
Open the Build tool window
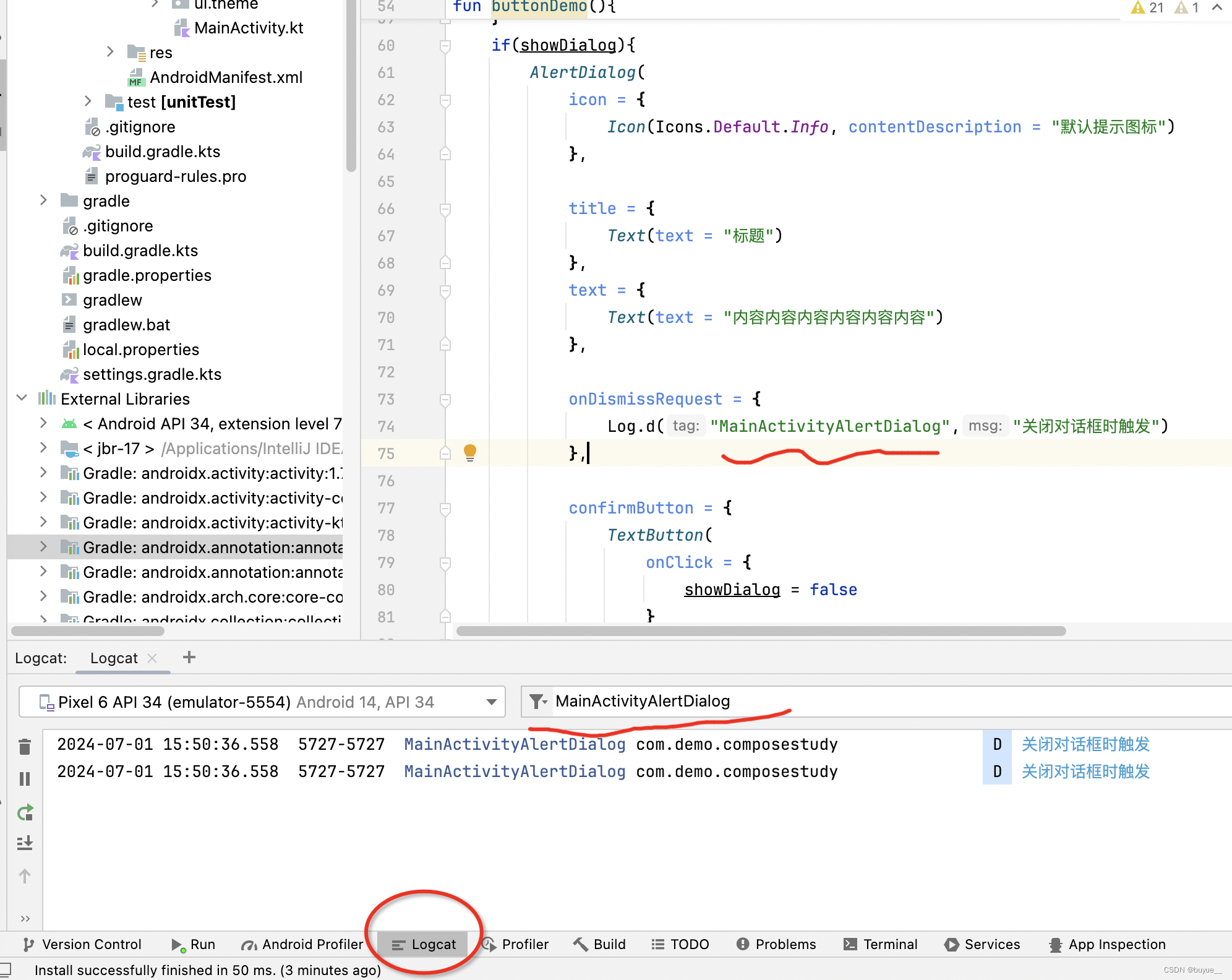[x=599, y=944]
